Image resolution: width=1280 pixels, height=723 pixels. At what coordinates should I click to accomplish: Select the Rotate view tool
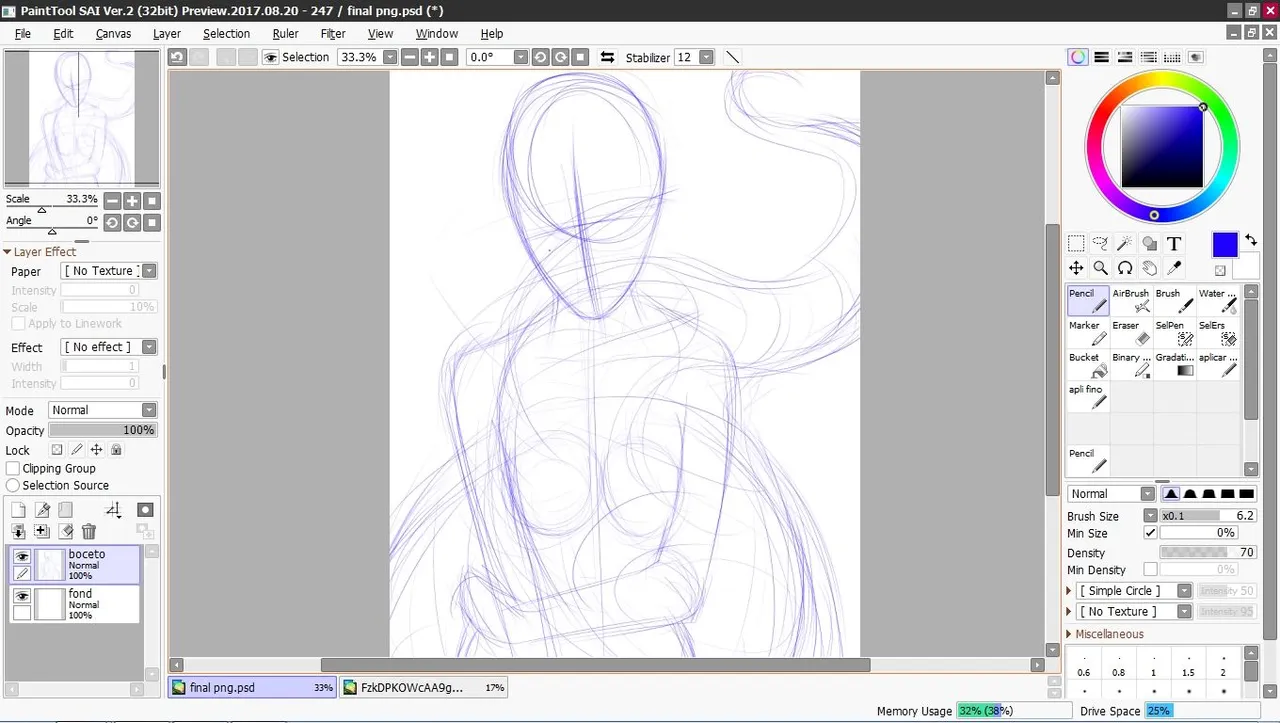[1125, 268]
